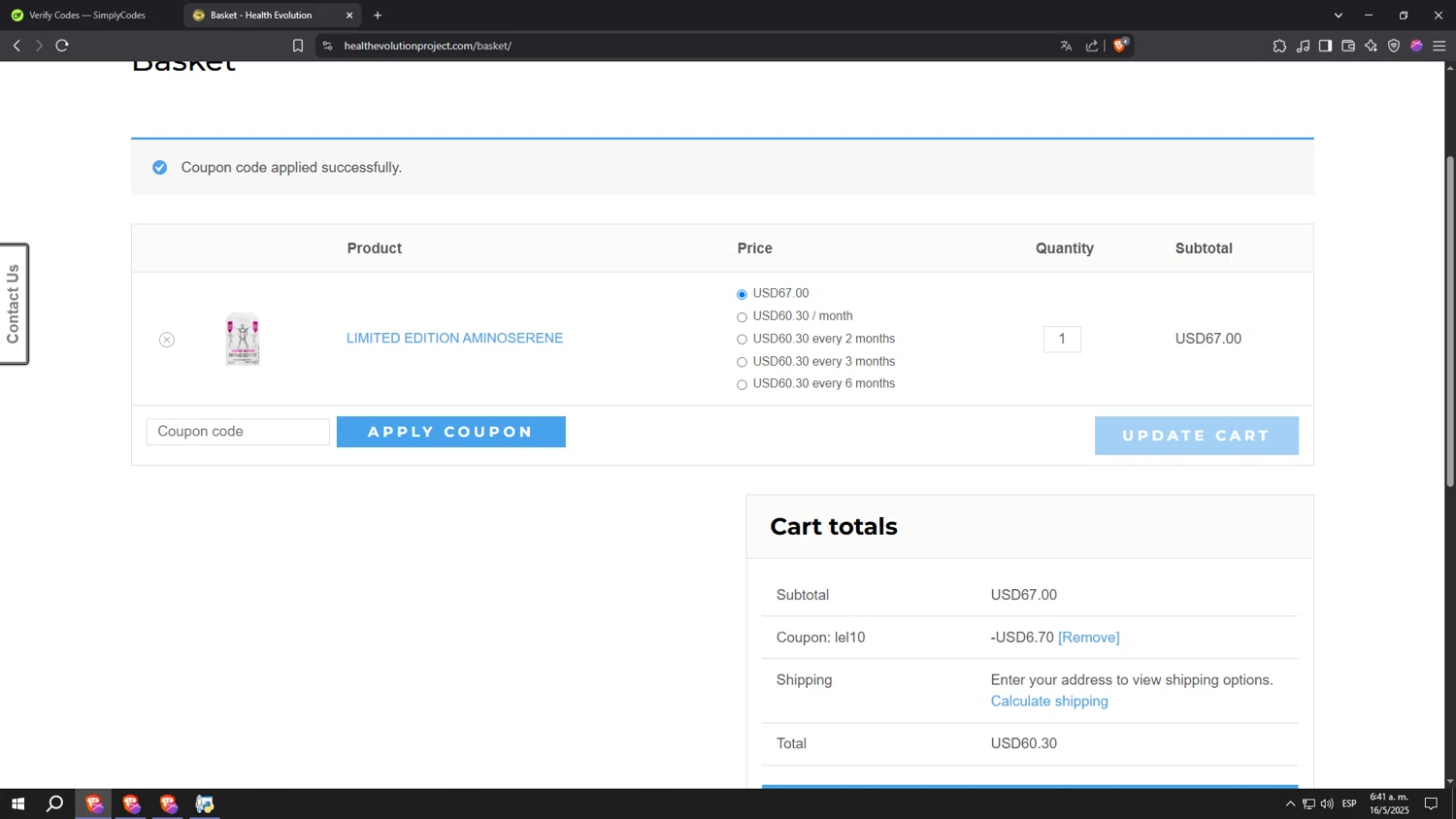Open the network tray icon
The image size is (1456, 819).
click(x=1308, y=803)
